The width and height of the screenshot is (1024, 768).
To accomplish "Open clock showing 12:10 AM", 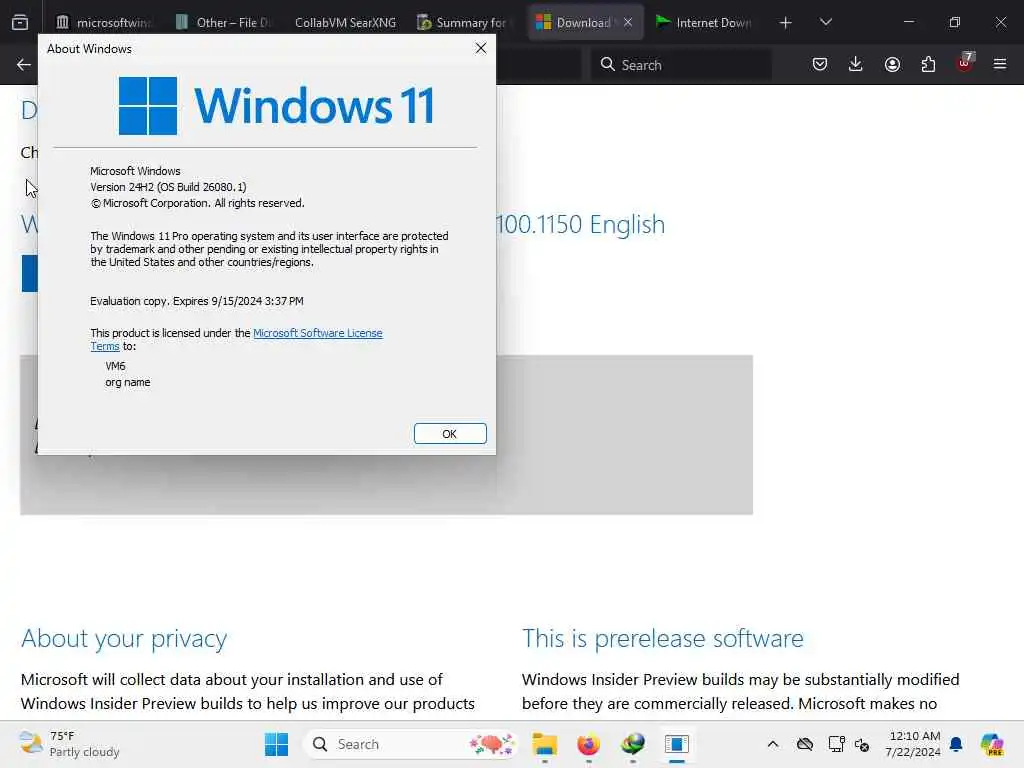I will tap(913, 744).
